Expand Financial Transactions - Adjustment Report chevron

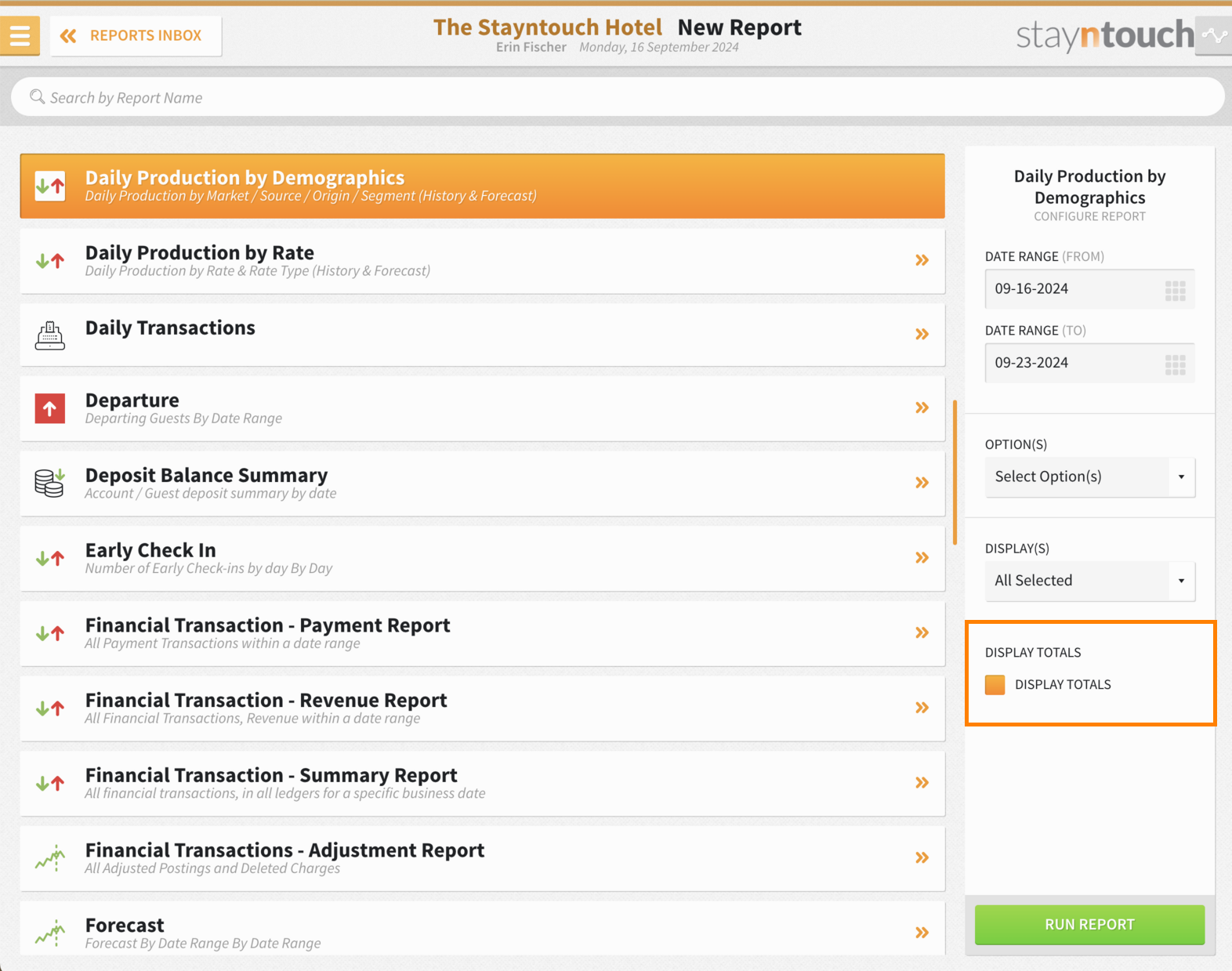922,857
